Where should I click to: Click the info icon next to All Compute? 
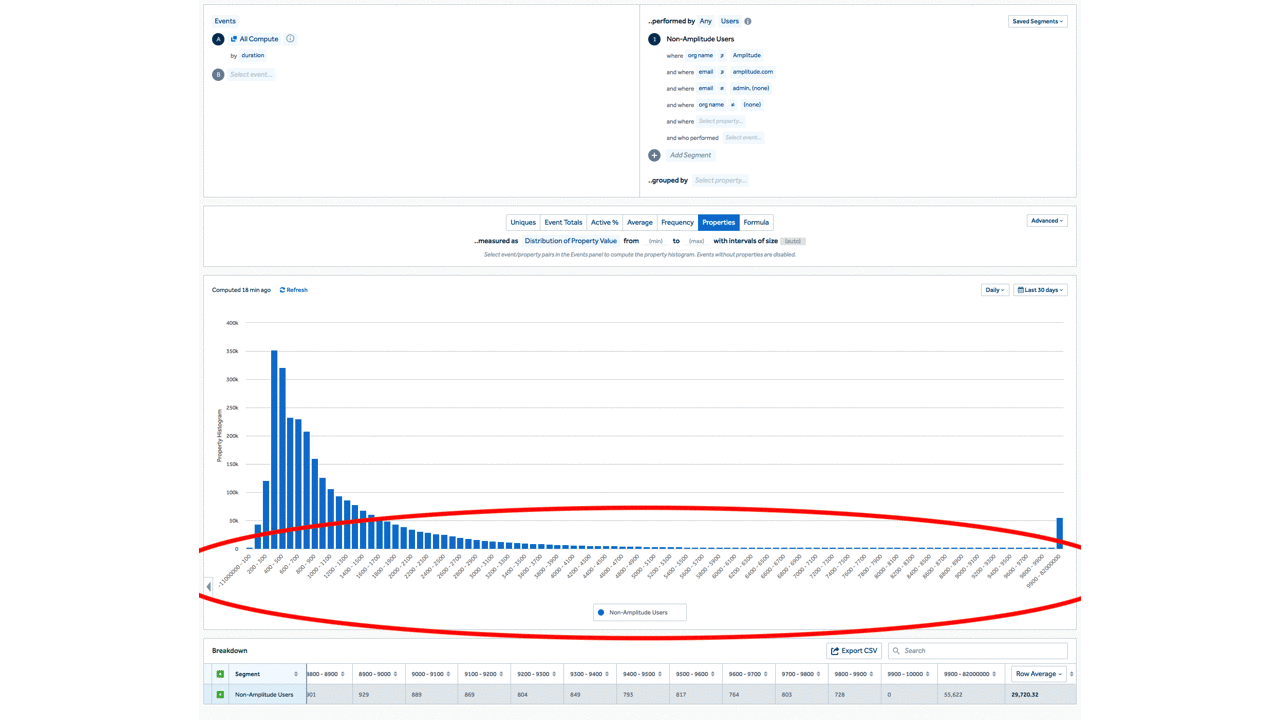pyautogui.click(x=290, y=39)
